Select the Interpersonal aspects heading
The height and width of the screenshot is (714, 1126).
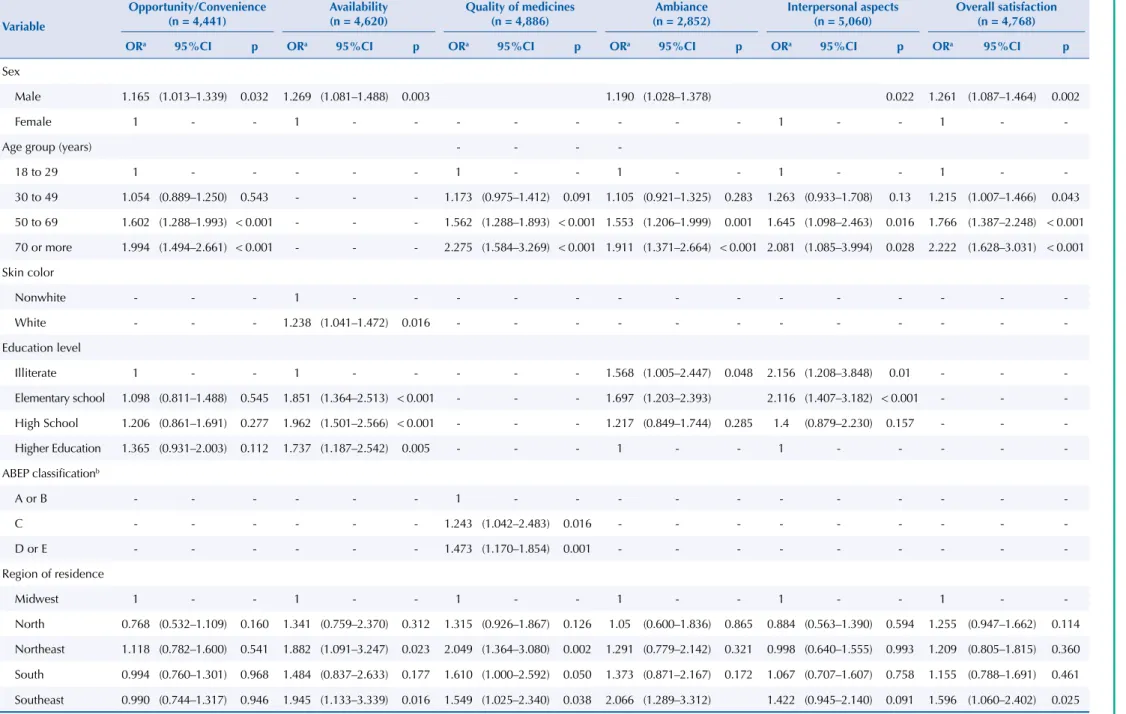[x=842, y=7]
